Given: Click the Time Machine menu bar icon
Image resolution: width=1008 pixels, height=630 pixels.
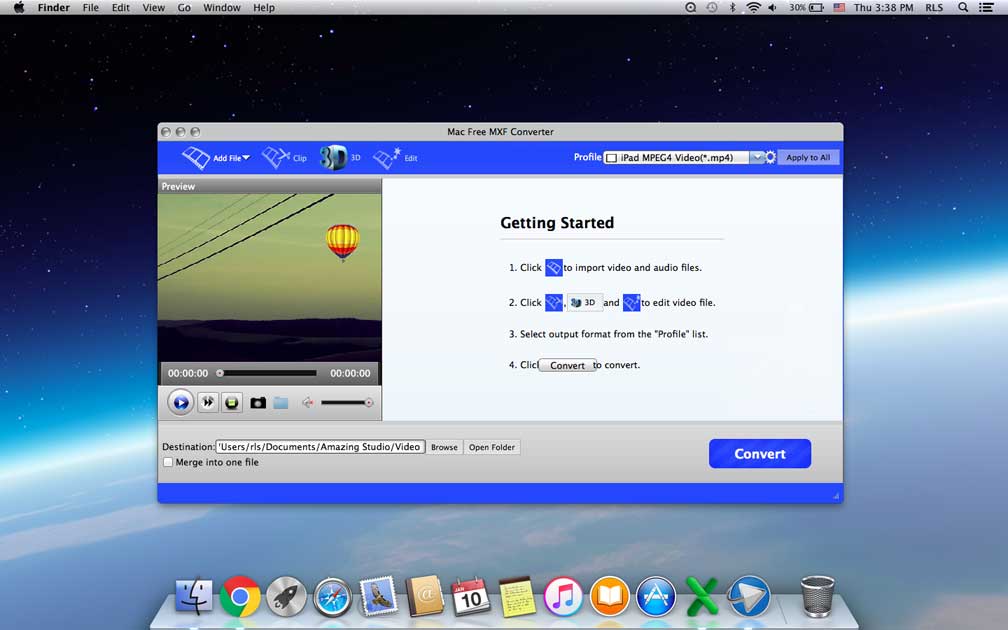Looking at the screenshot, I should [712, 8].
